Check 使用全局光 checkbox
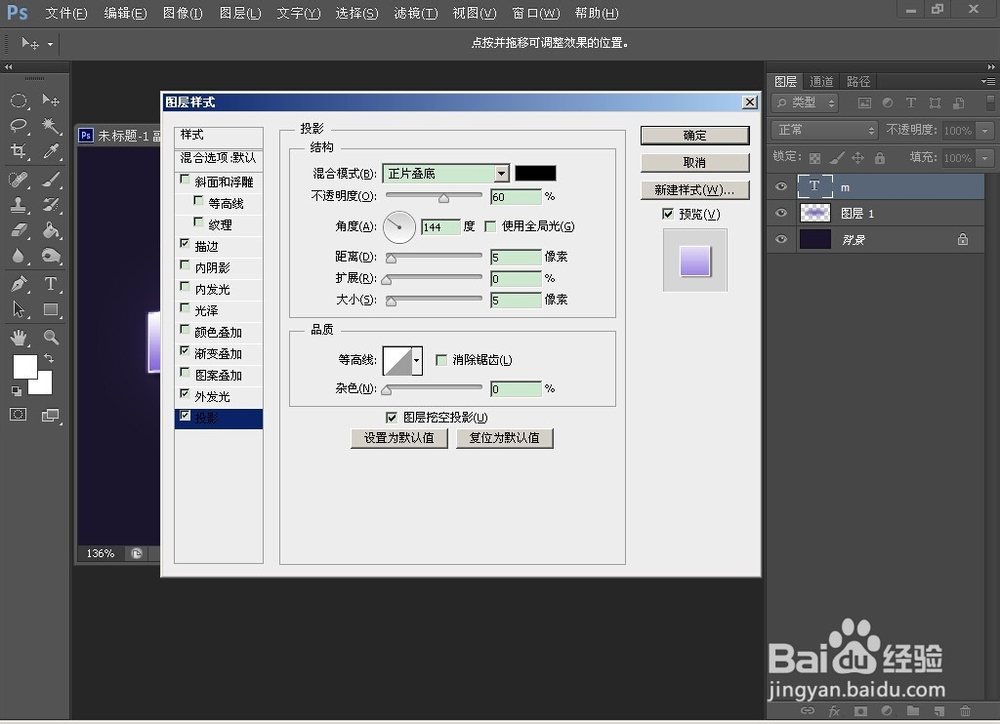Viewport: 1000px width, 724px height. tap(490, 226)
